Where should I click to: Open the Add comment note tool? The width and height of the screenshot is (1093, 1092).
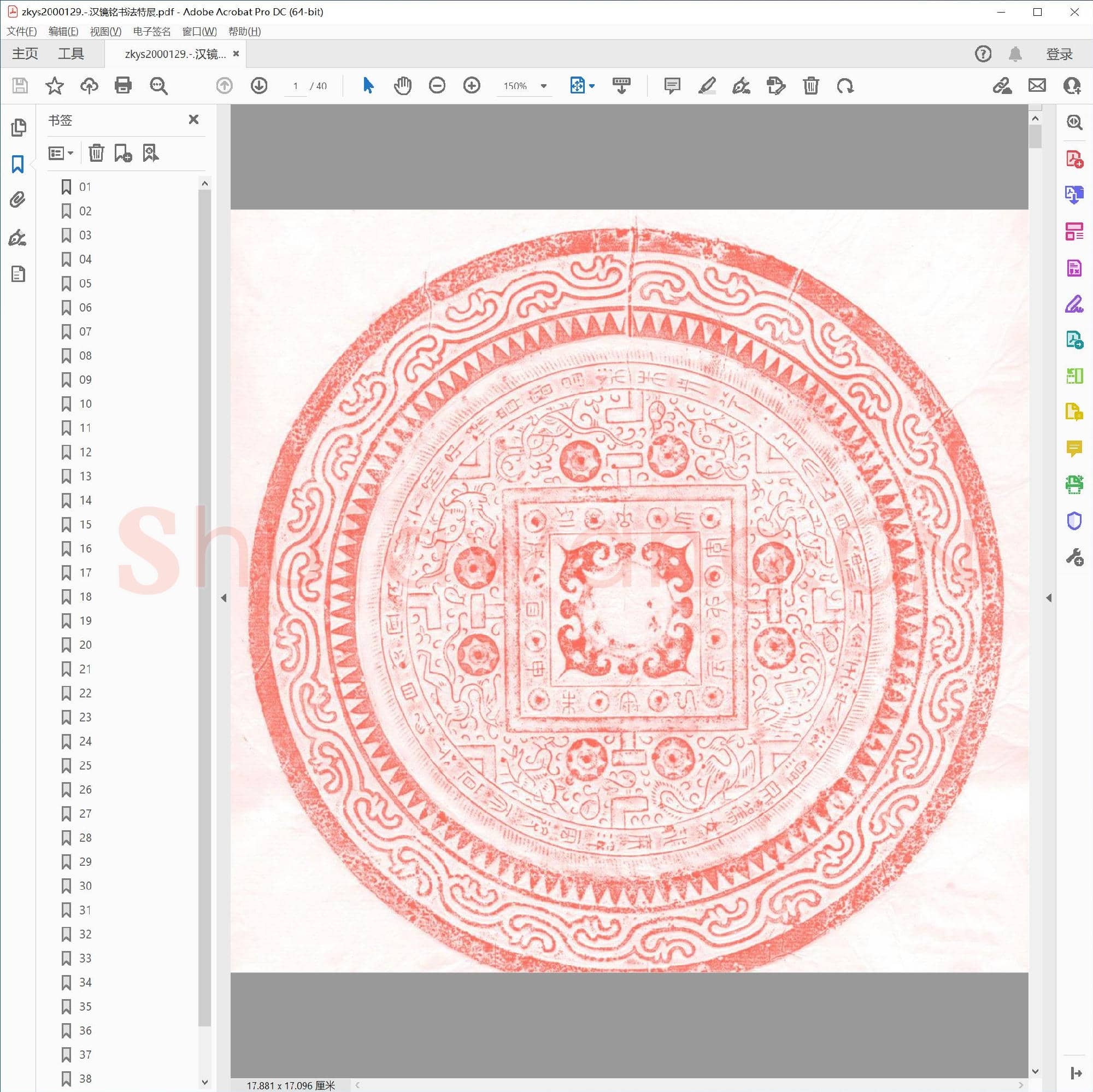(672, 86)
